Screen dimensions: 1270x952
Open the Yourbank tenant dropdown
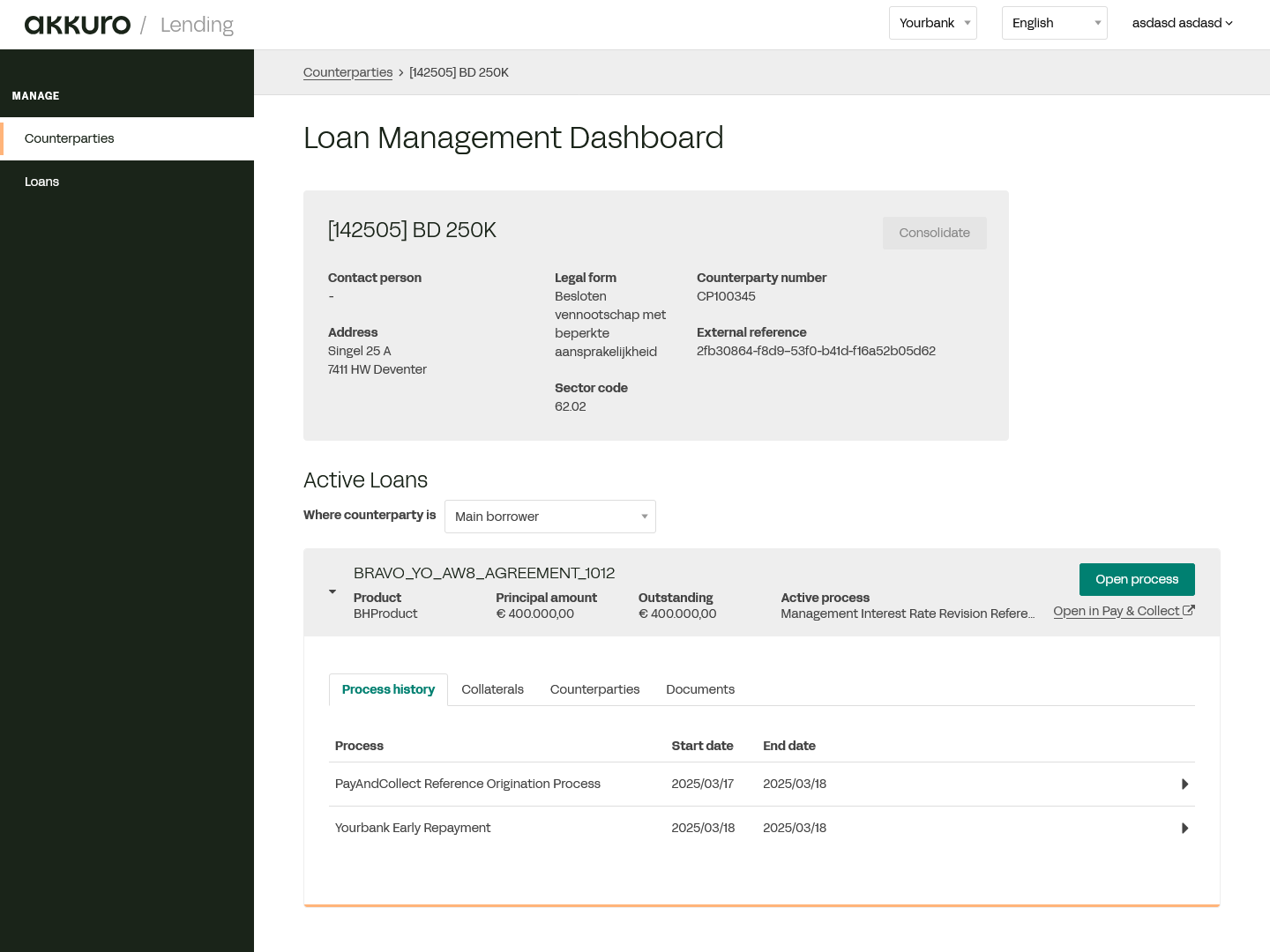[933, 23]
